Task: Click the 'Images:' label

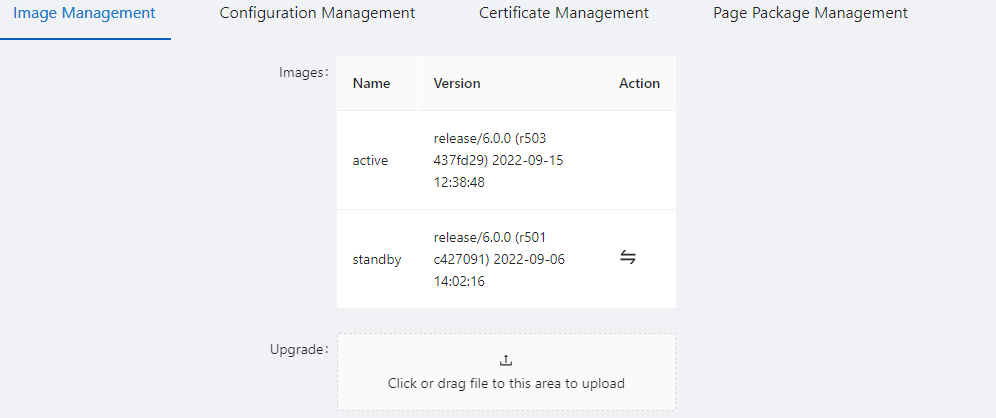Action: point(304,72)
